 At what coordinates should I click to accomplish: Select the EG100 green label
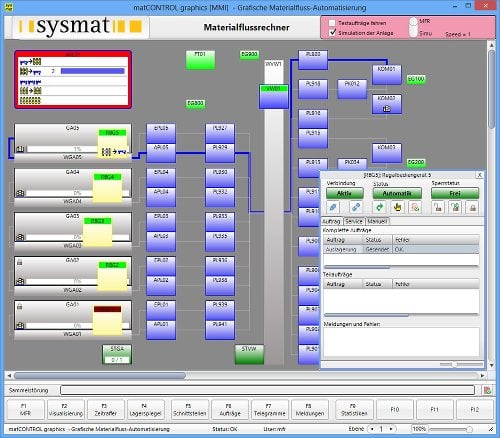[416, 79]
